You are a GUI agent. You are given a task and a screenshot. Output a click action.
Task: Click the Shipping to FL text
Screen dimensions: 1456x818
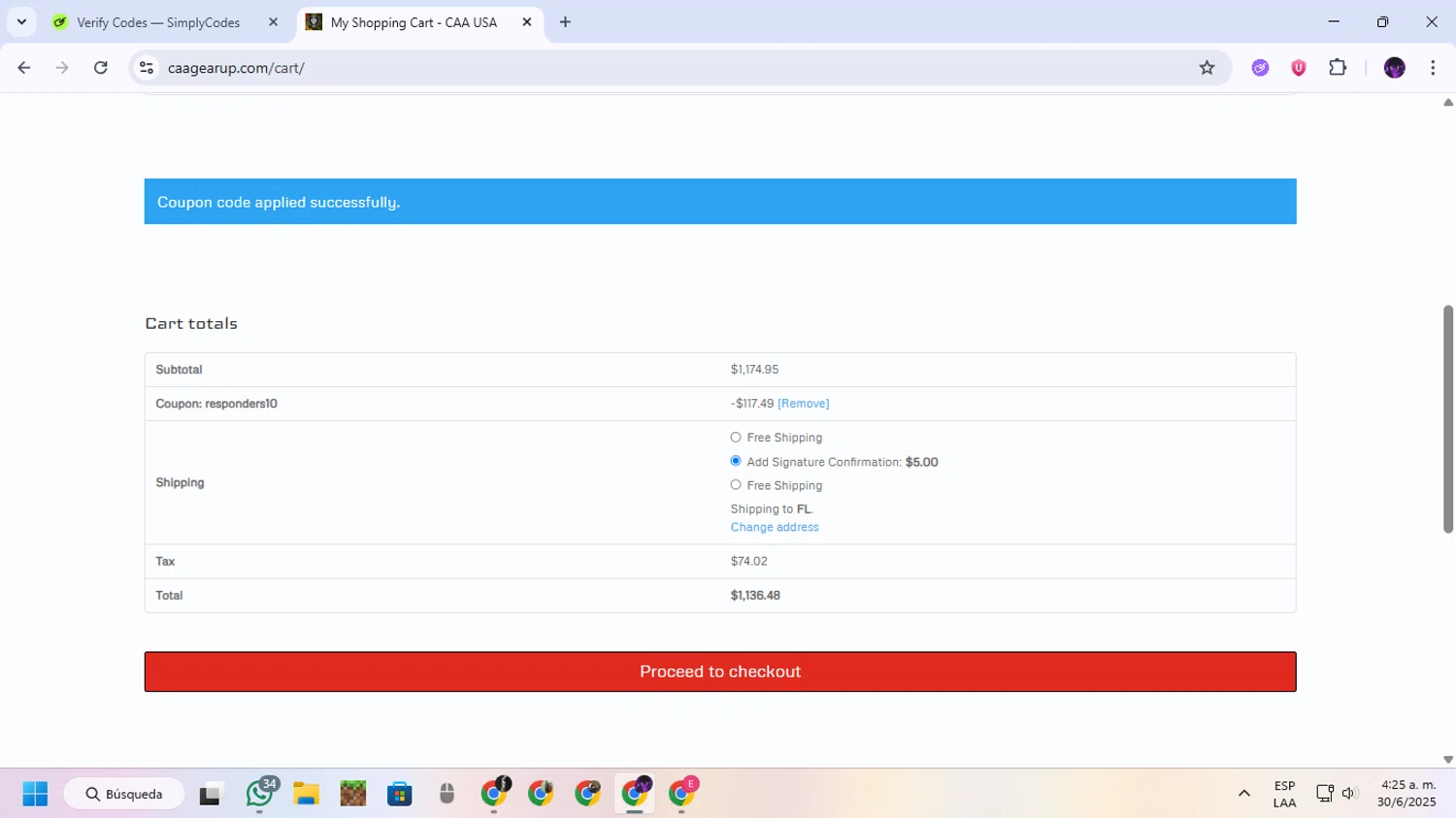(772, 509)
